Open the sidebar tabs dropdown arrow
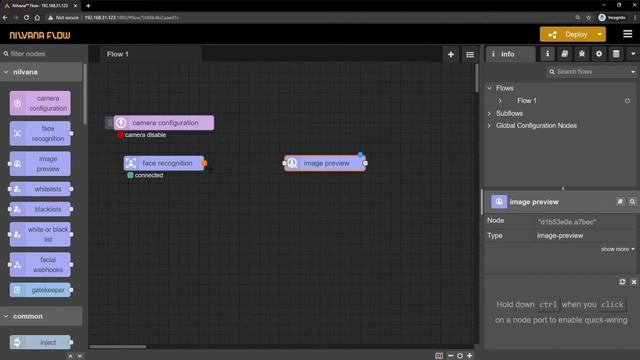 tap(633, 54)
